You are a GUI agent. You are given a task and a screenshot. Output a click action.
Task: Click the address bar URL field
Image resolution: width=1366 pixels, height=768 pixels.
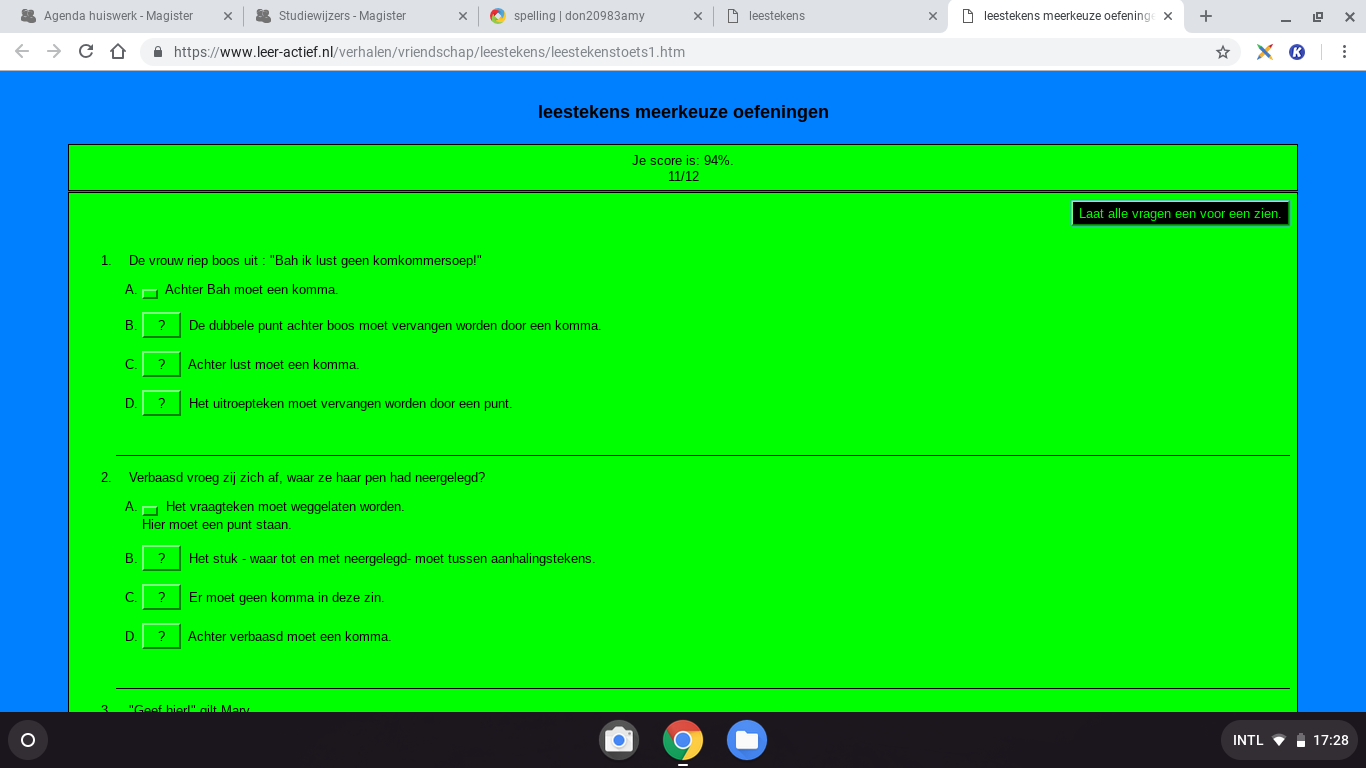pos(680,52)
